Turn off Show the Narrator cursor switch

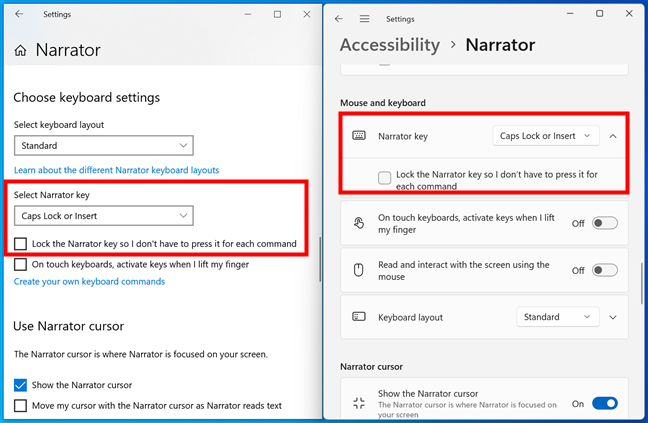pyautogui.click(x=605, y=403)
